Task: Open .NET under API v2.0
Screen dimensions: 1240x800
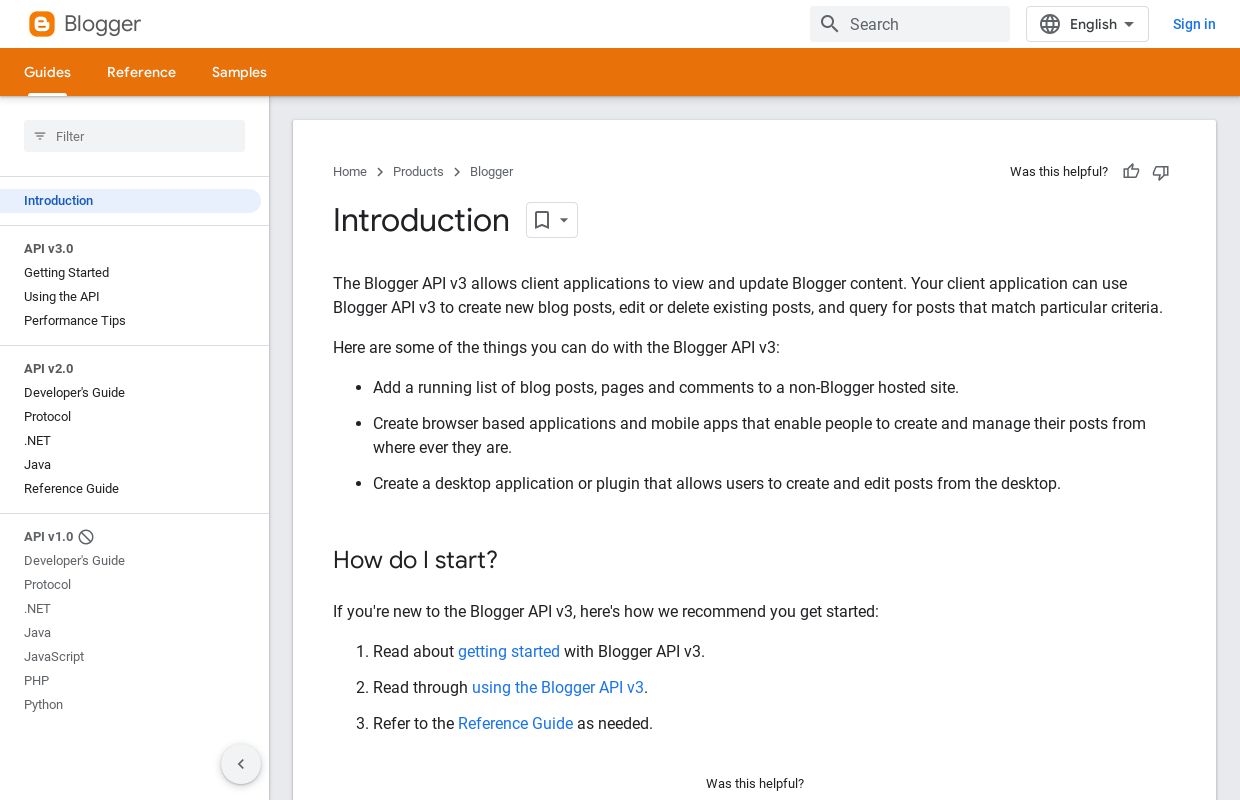Action: 37,441
